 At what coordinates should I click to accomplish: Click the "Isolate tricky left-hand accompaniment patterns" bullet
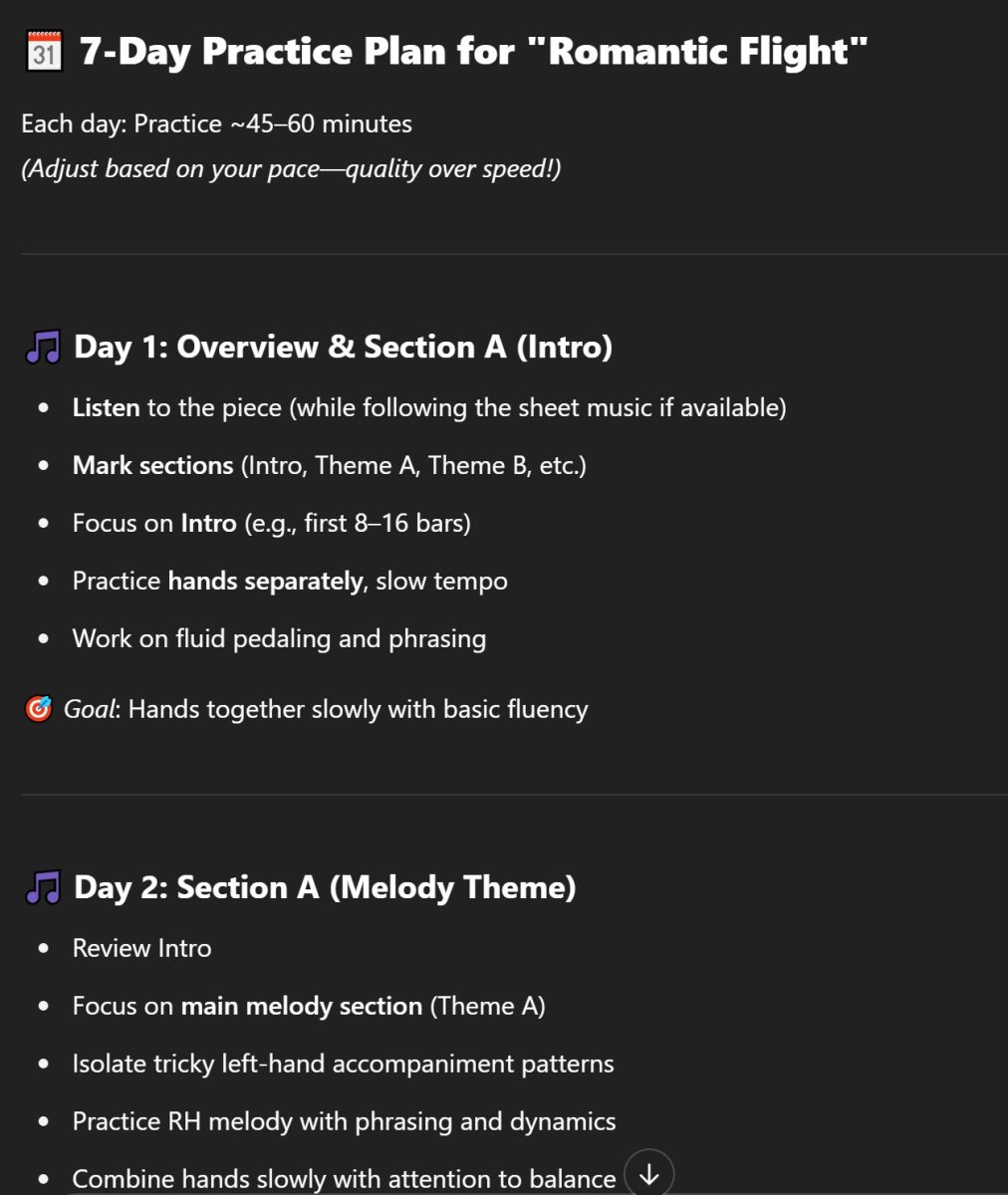tap(343, 1064)
